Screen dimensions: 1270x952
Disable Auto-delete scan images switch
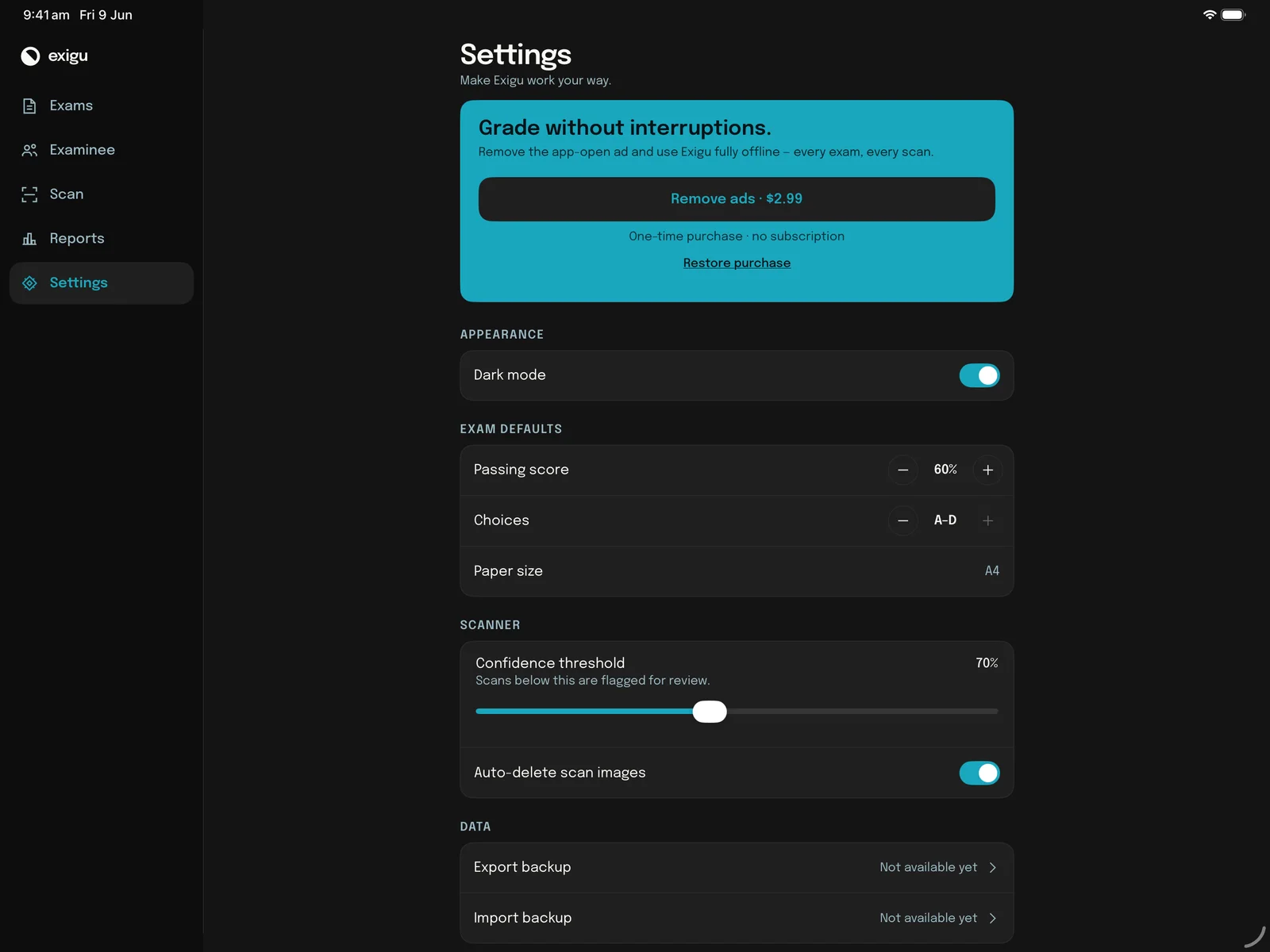click(979, 773)
